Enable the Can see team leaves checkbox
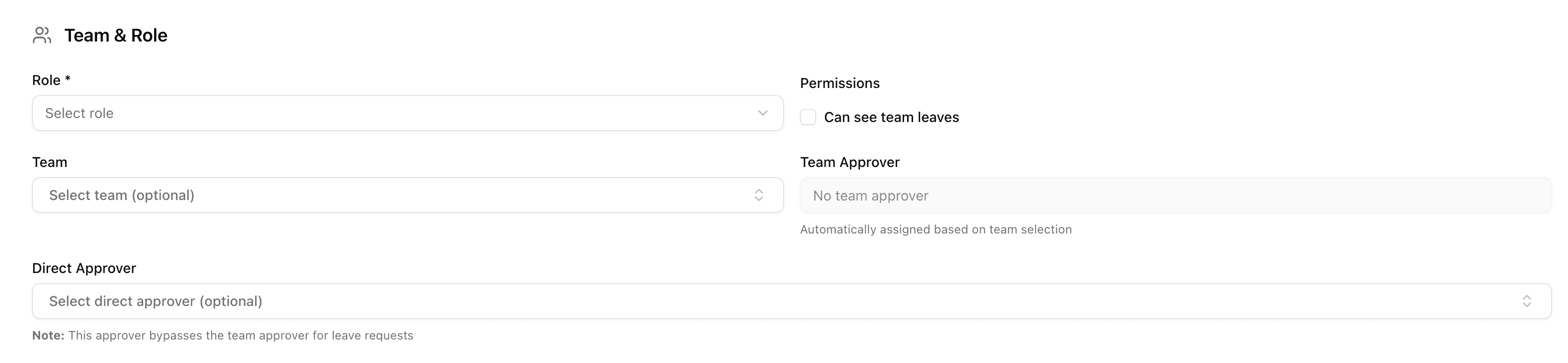Viewport: 1568px width, 363px height. coord(808,116)
